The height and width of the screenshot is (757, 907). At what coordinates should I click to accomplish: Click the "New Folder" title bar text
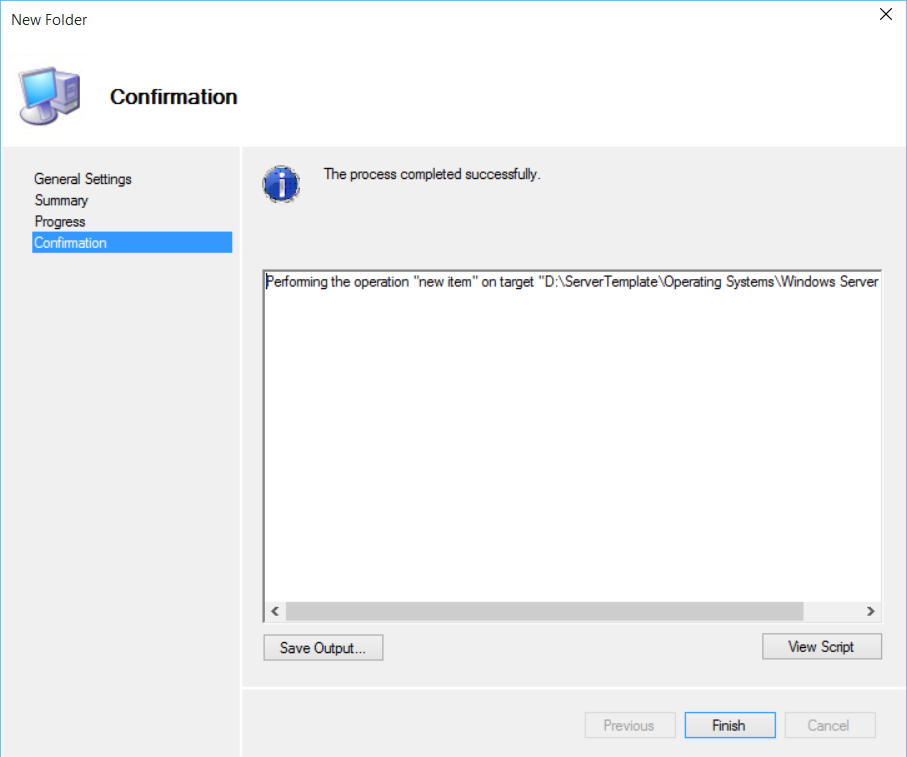[x=49, y=20]
